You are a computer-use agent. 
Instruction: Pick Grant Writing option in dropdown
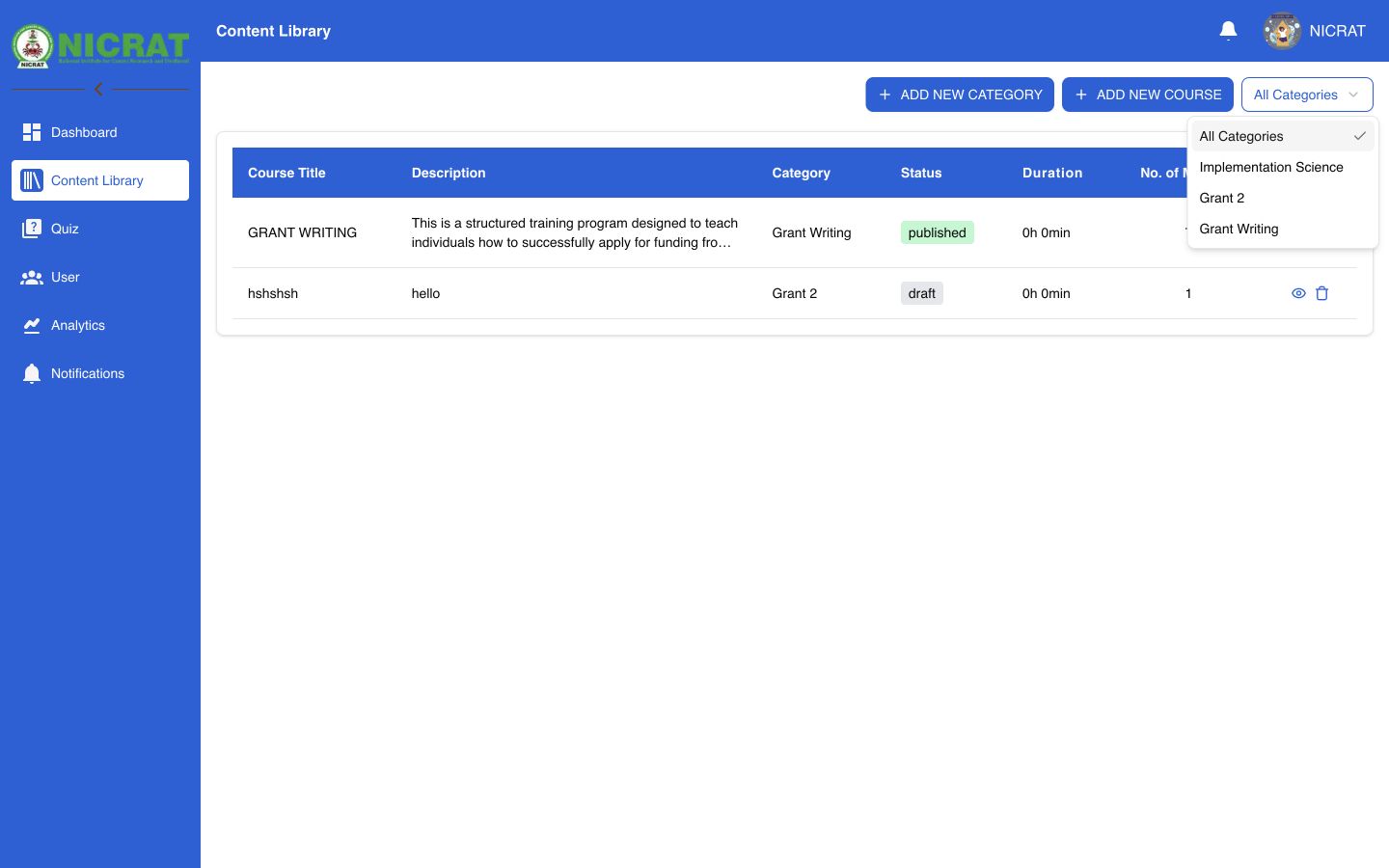click(1283, 229)
